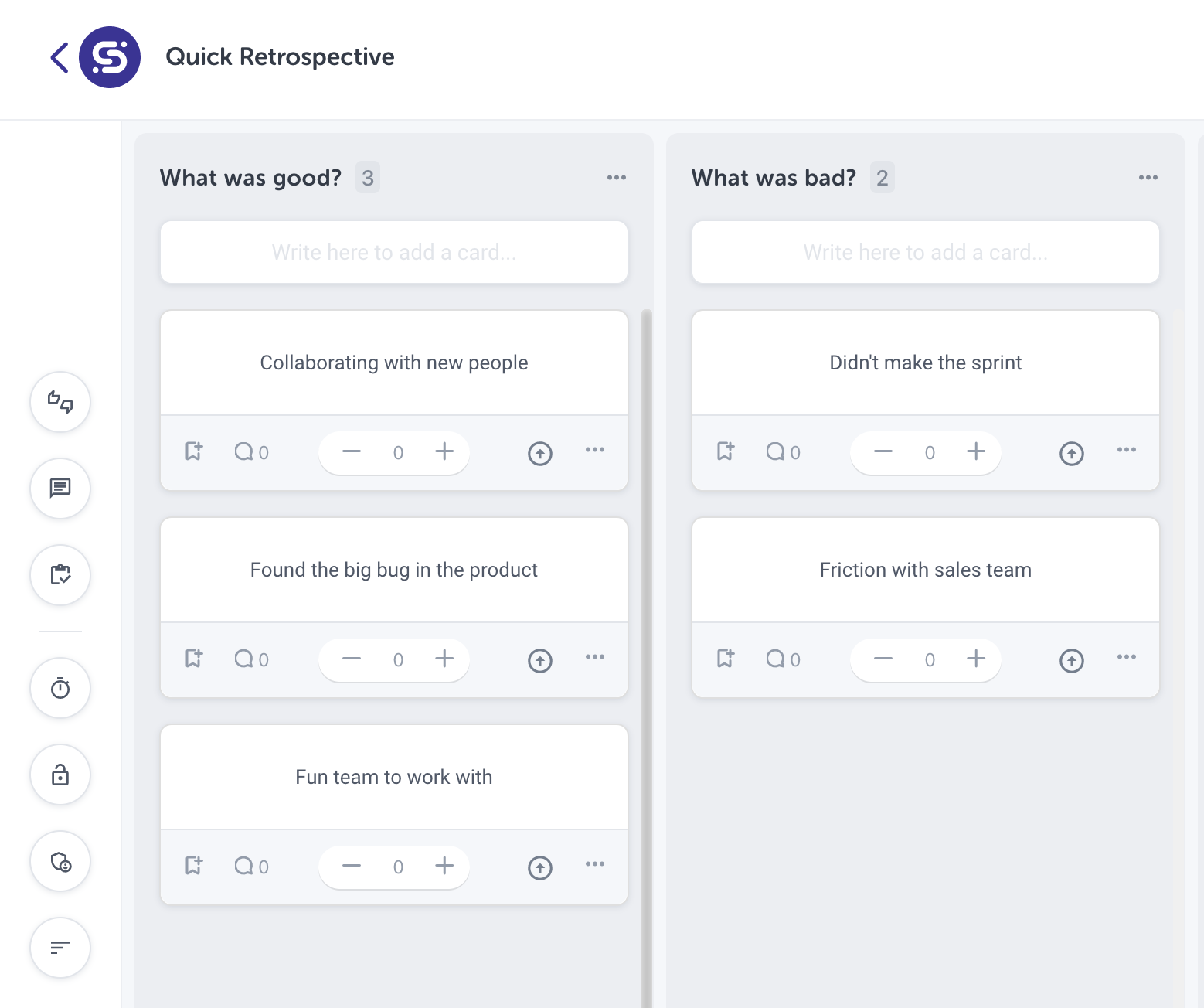Open the action items clipboard icon
This screenshot has height=1008, width=1204.
click(x=60, y=575)
